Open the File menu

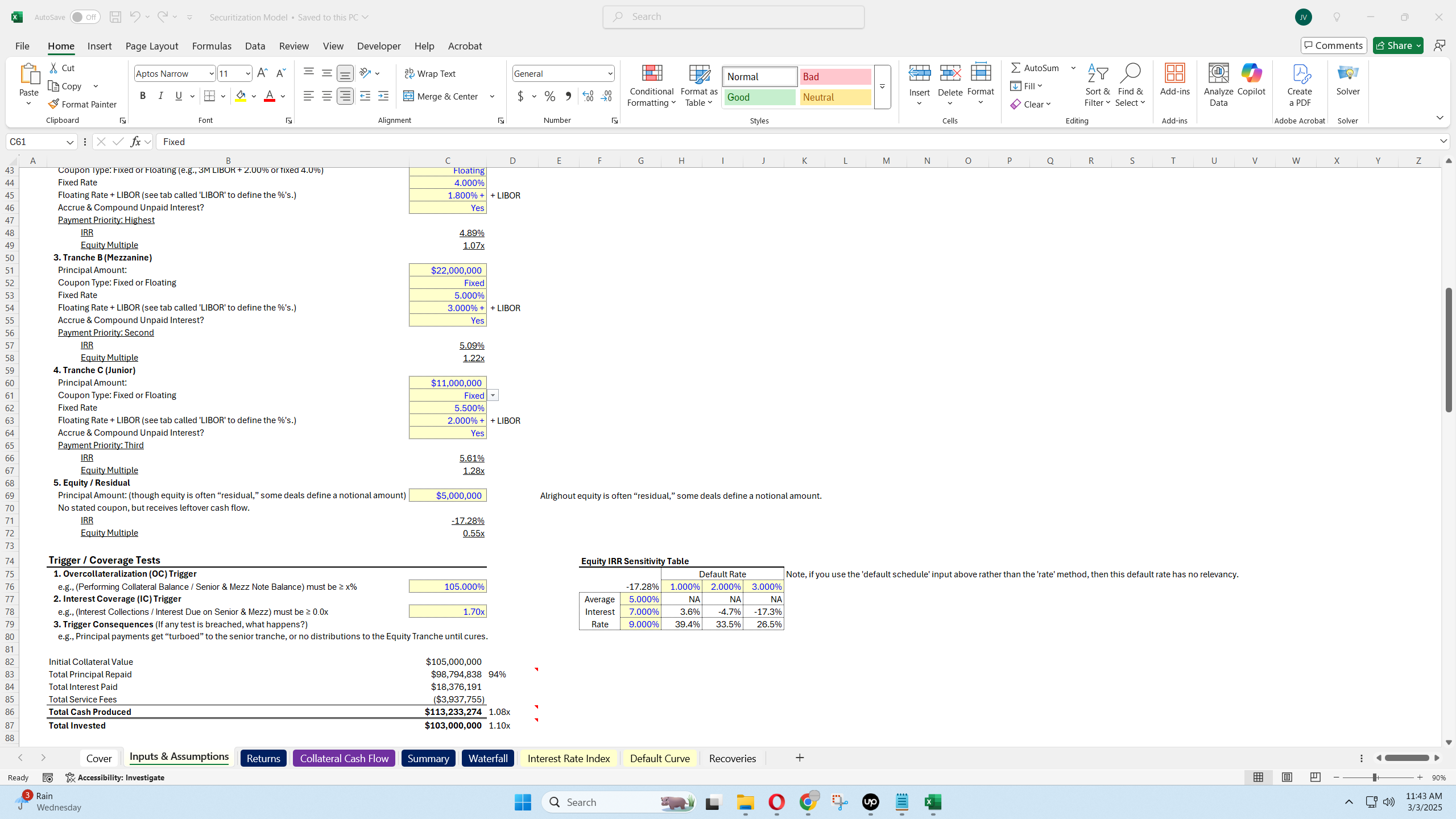(x=22, y=46)
